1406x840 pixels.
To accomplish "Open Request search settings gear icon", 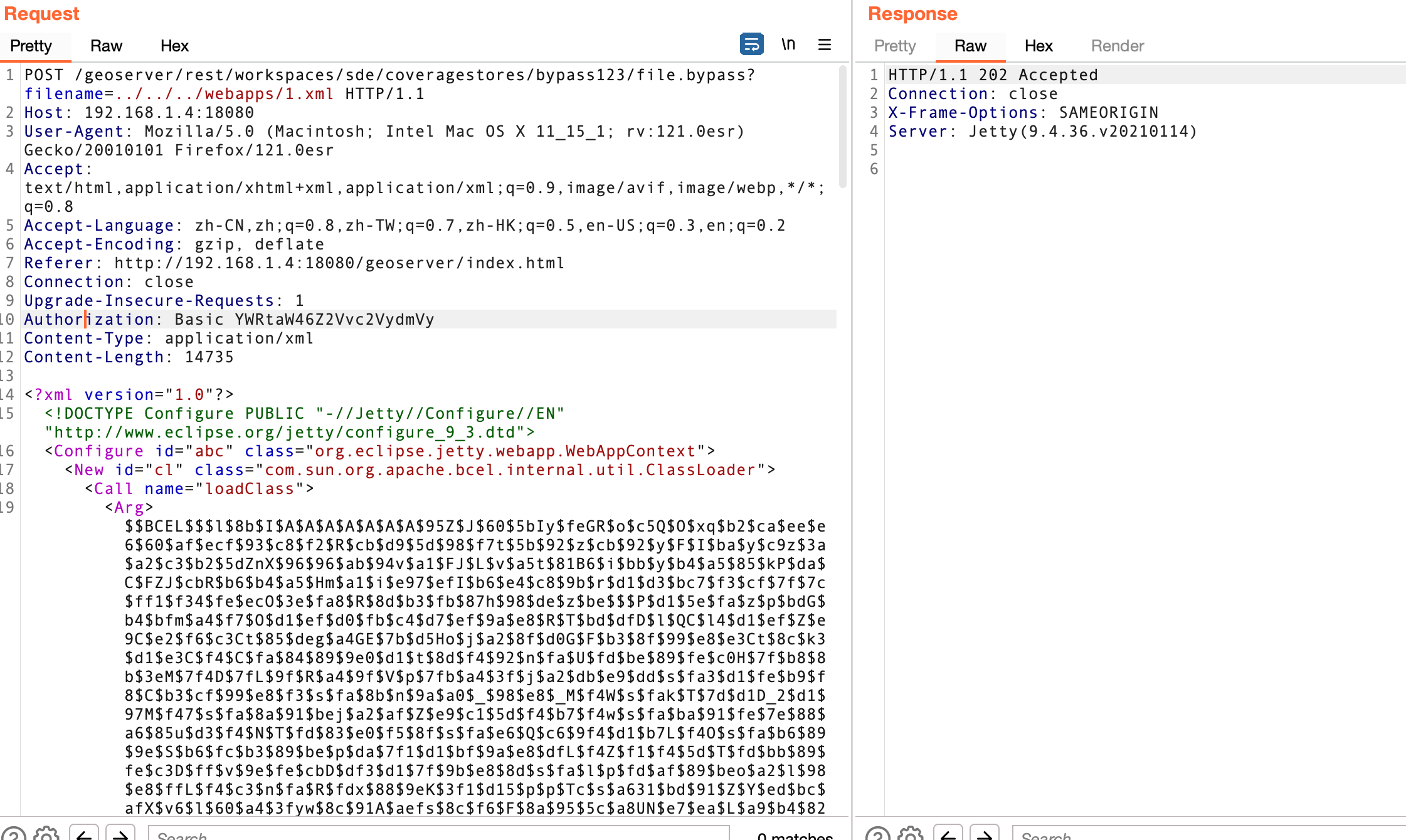I will 46,834.
